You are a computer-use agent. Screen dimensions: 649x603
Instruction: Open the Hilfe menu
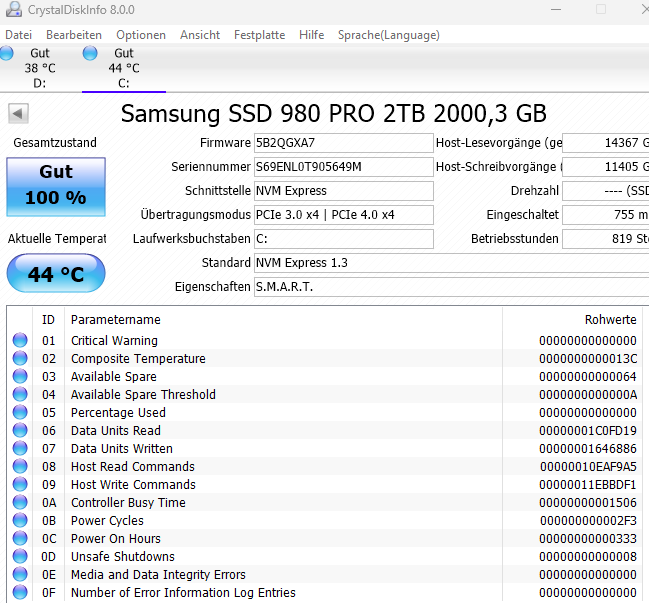(312, 35)
